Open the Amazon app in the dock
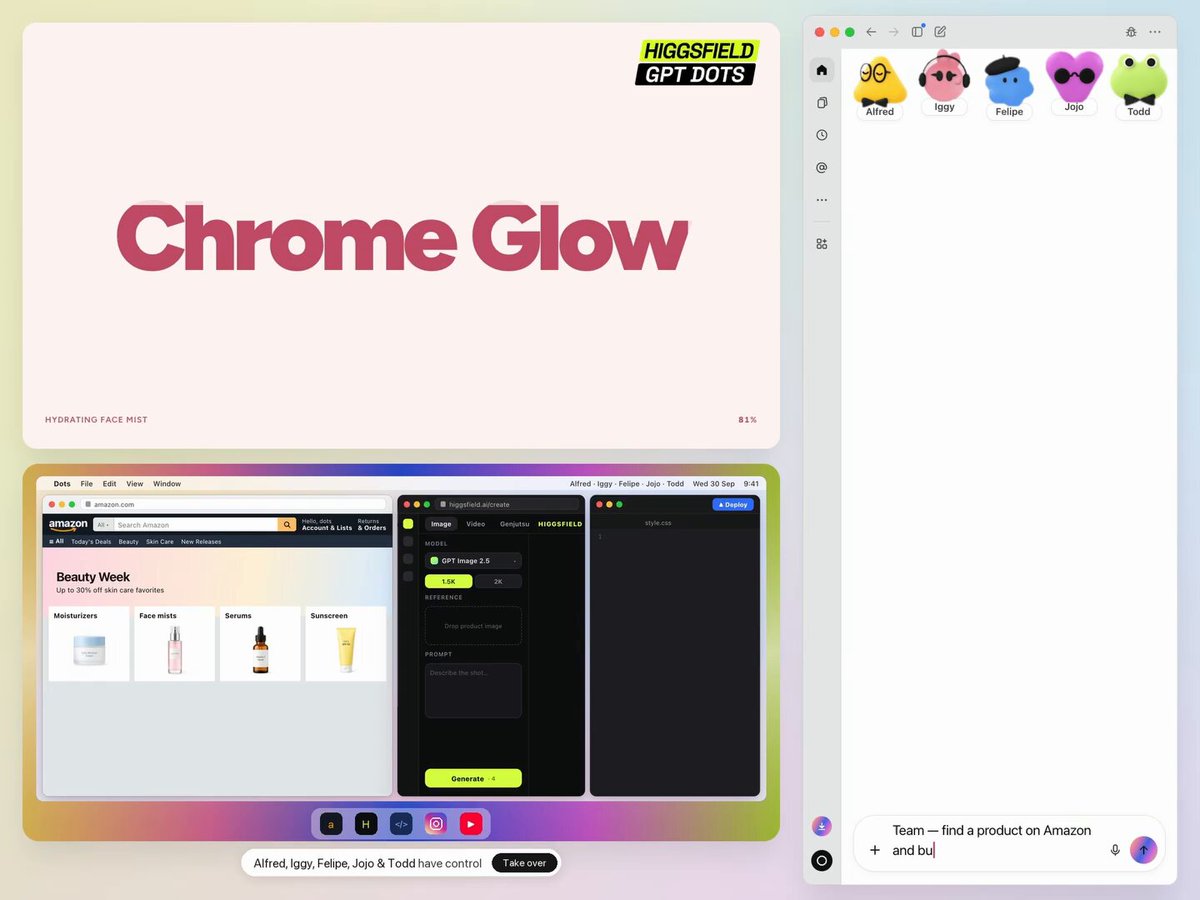Viewport: 1200px width, 900px height. pos(331,824)
